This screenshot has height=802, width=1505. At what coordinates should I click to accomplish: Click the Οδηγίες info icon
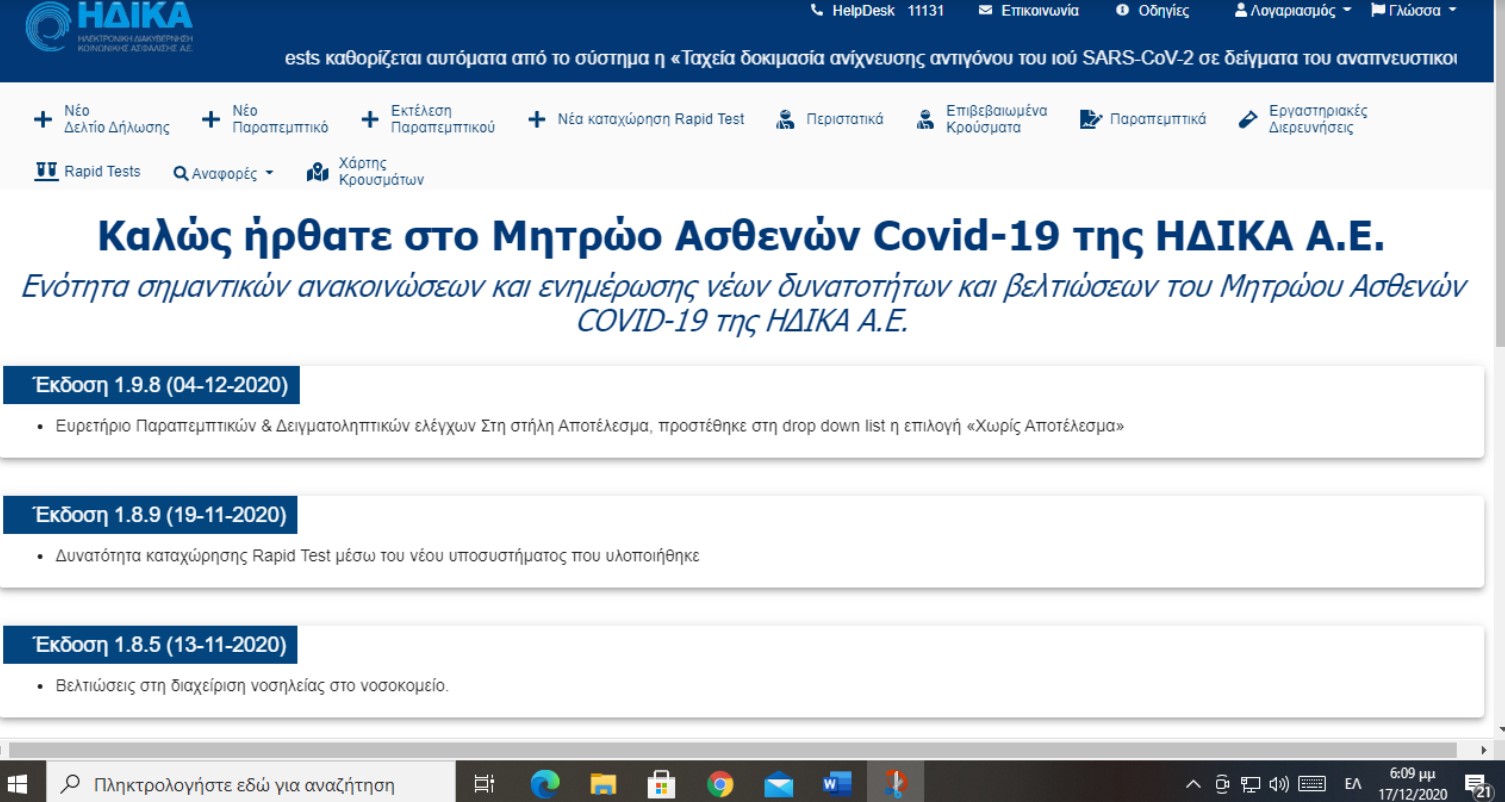pyautogui.click(x=1122, y=11)
